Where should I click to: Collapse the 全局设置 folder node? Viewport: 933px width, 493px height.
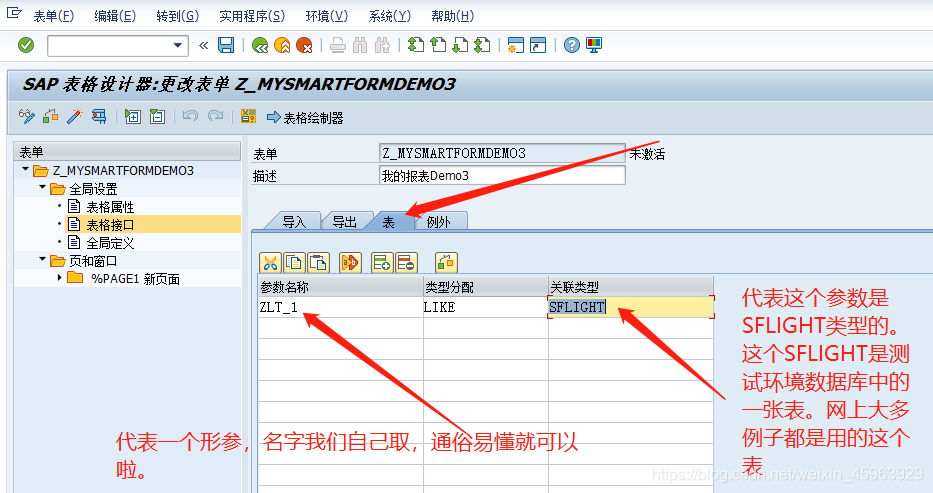[42, 187]
